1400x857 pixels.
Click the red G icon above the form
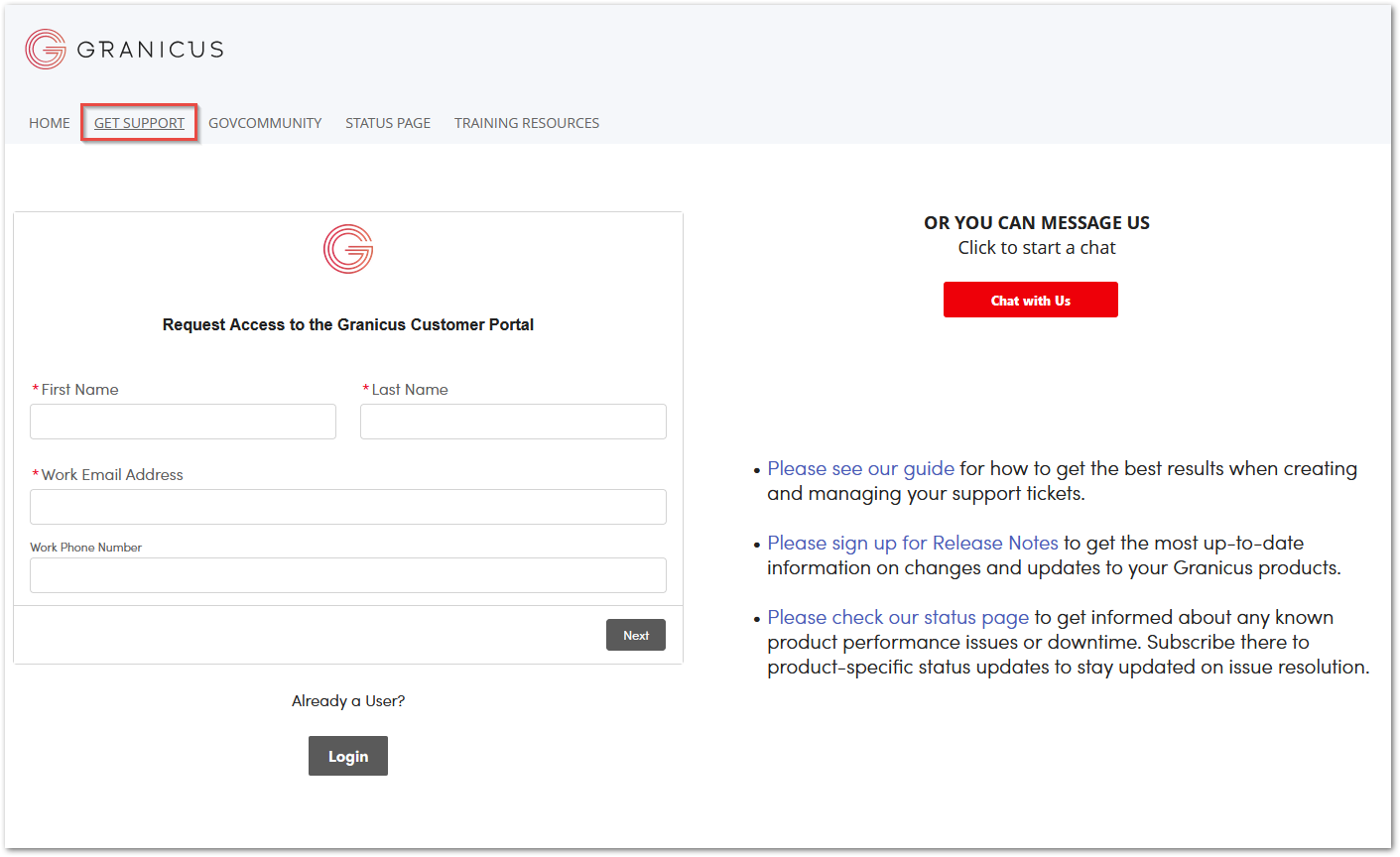pos(347,248)
